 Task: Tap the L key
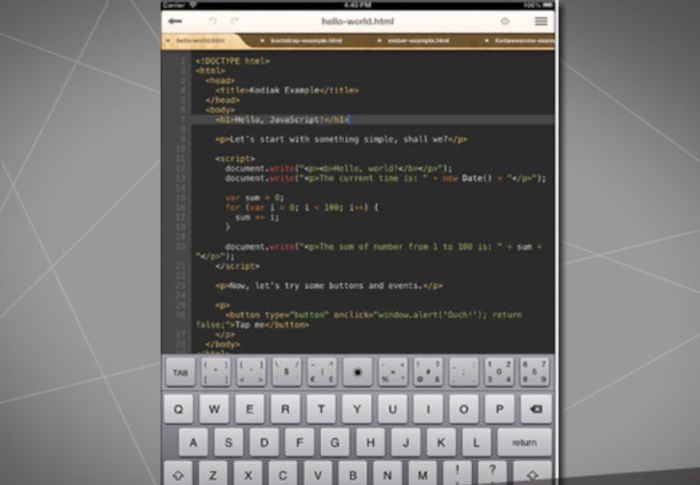click(x=476, y=443)
